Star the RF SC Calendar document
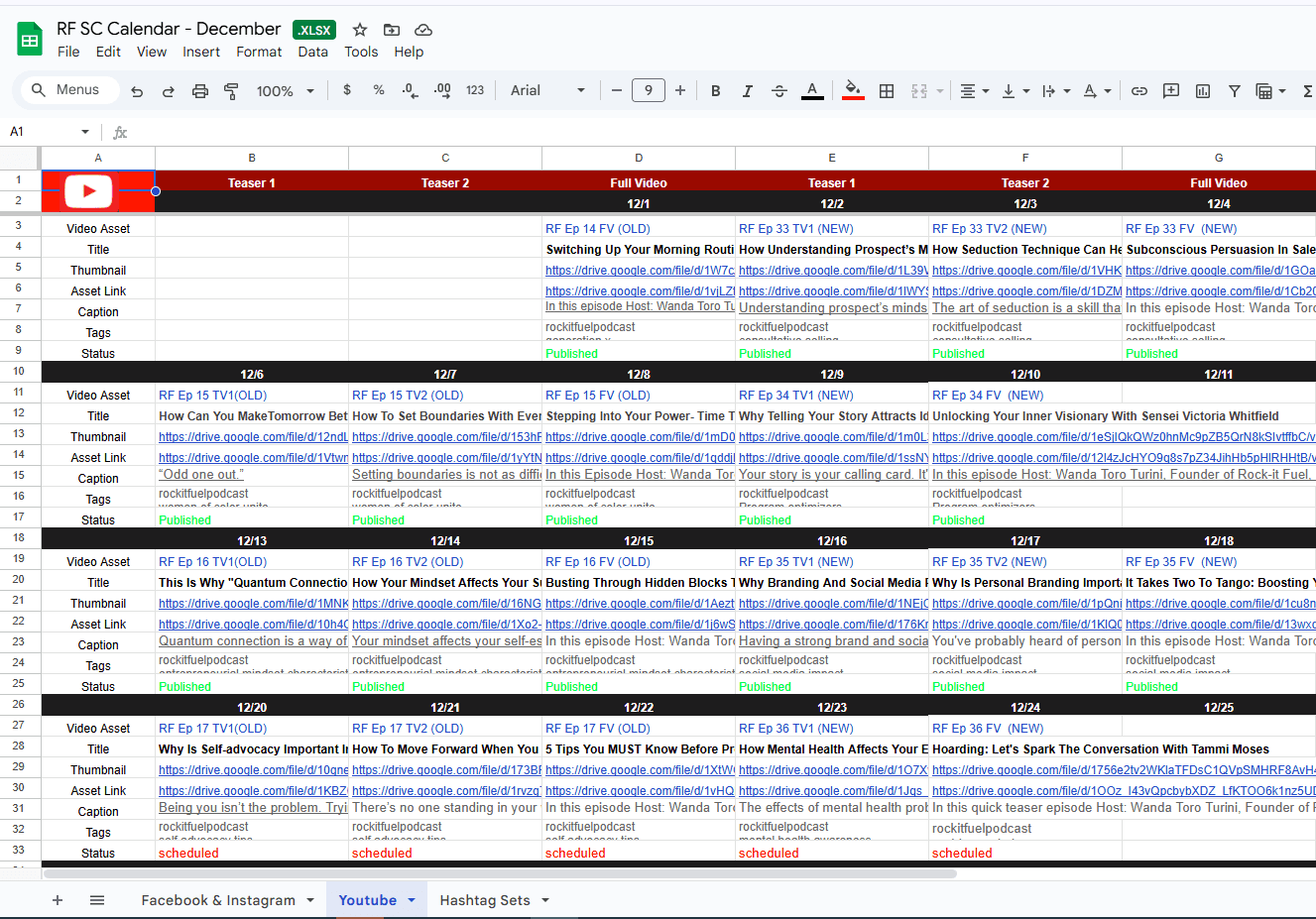The height and width of the screenshot is (919, 1316). (360, 30)
